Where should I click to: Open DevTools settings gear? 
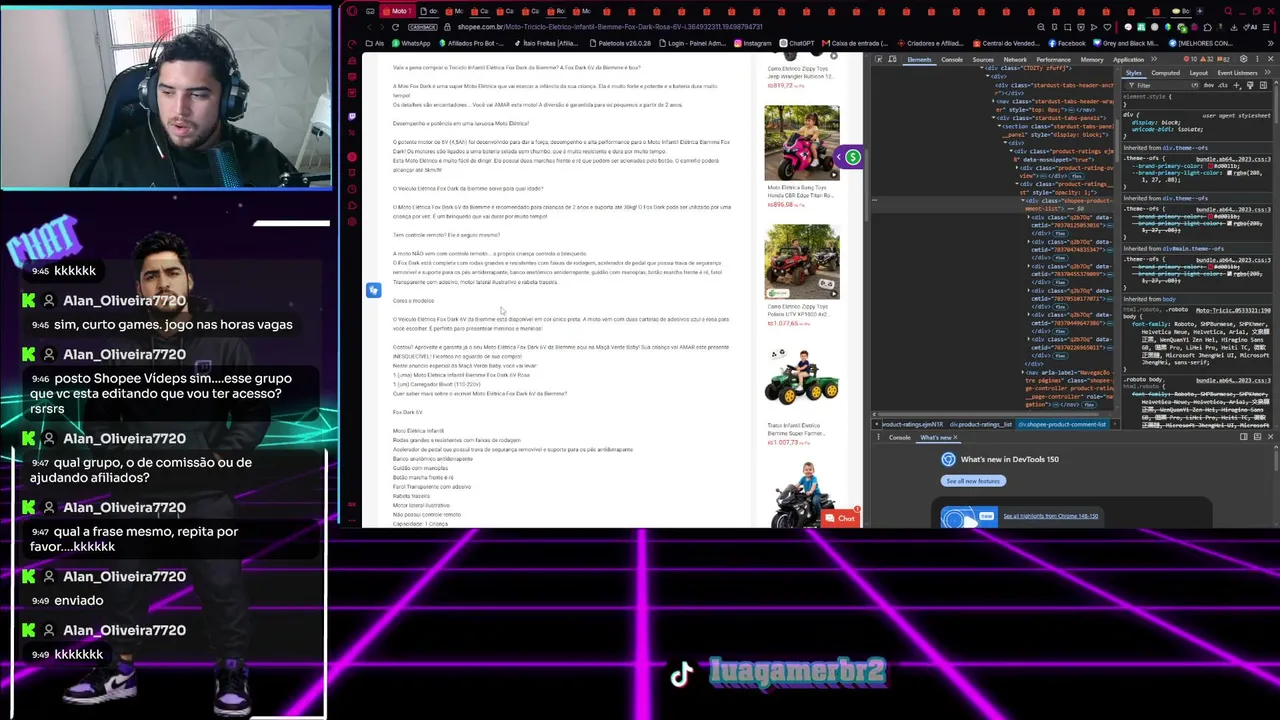[1246, 60]
